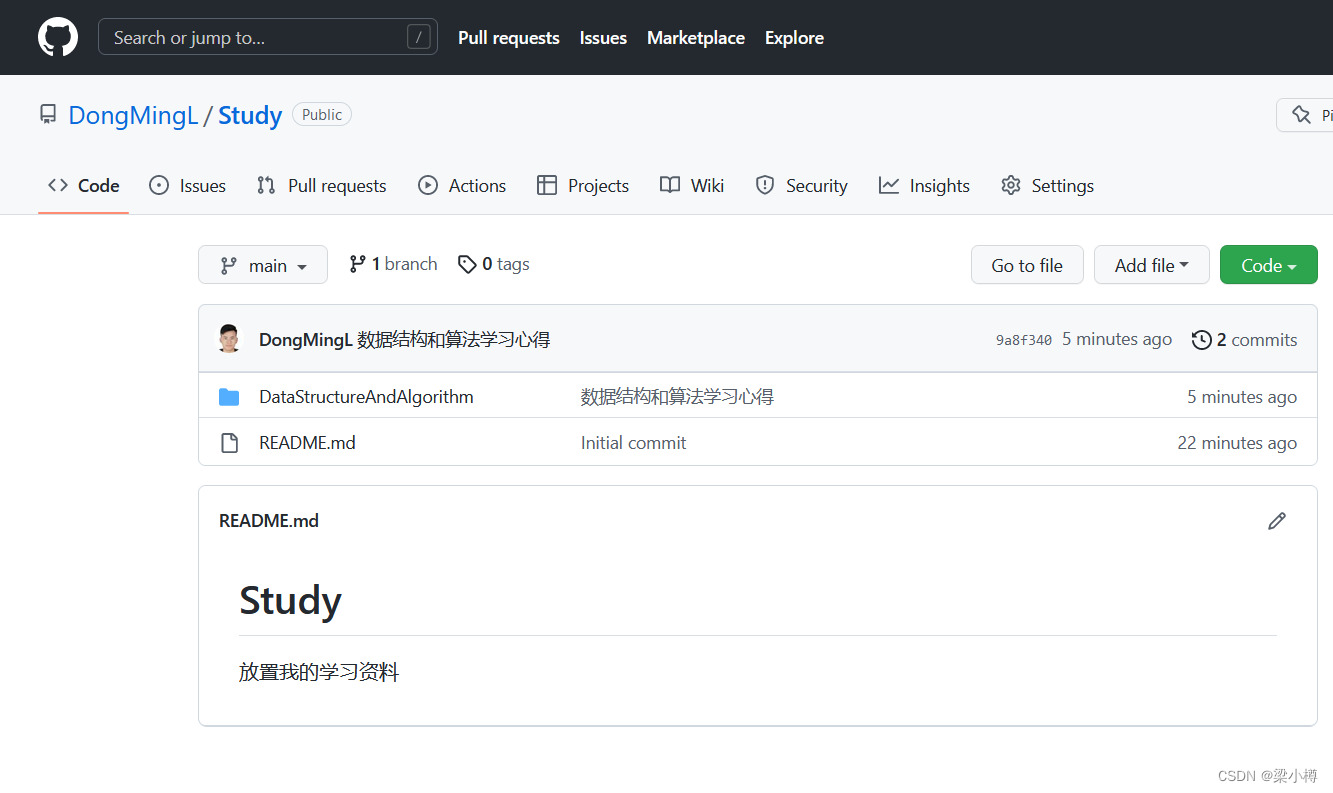Open Issues in the top navigation bar
The image size is (1333, 793).
coord(603,38)
